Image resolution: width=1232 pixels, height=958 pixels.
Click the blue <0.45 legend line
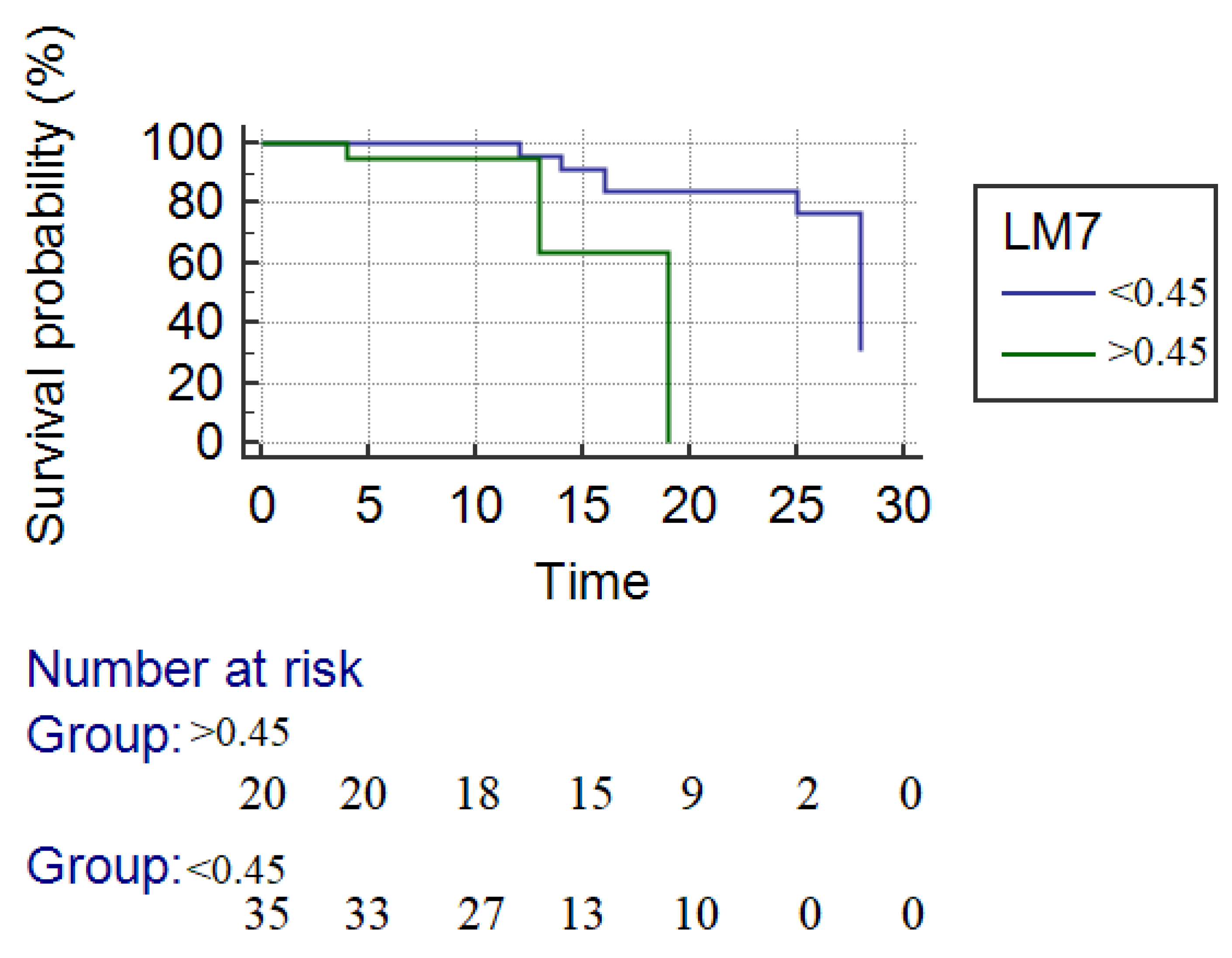1048,294
